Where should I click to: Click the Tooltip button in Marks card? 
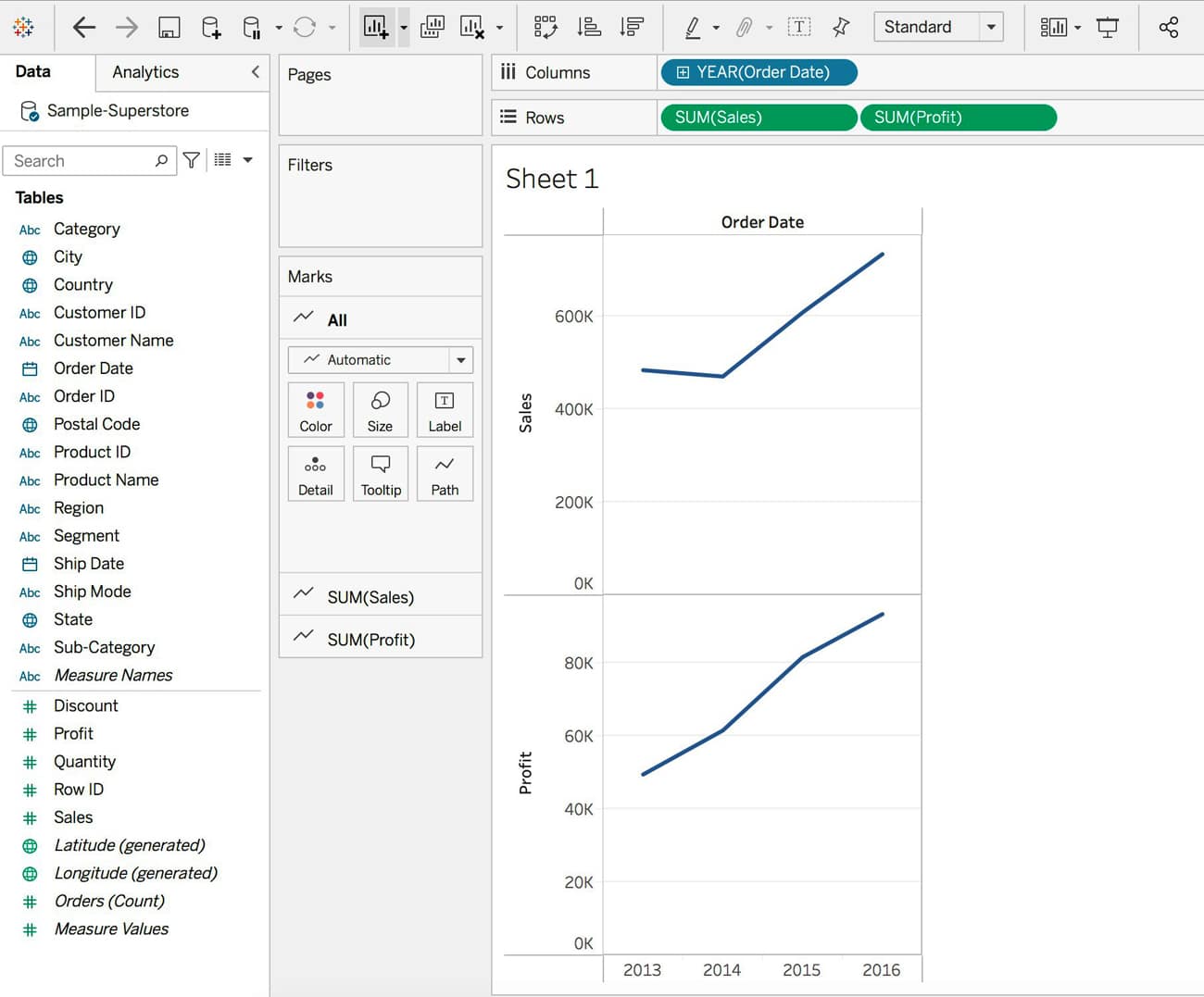pyautogui.click(x=381, y=474)
